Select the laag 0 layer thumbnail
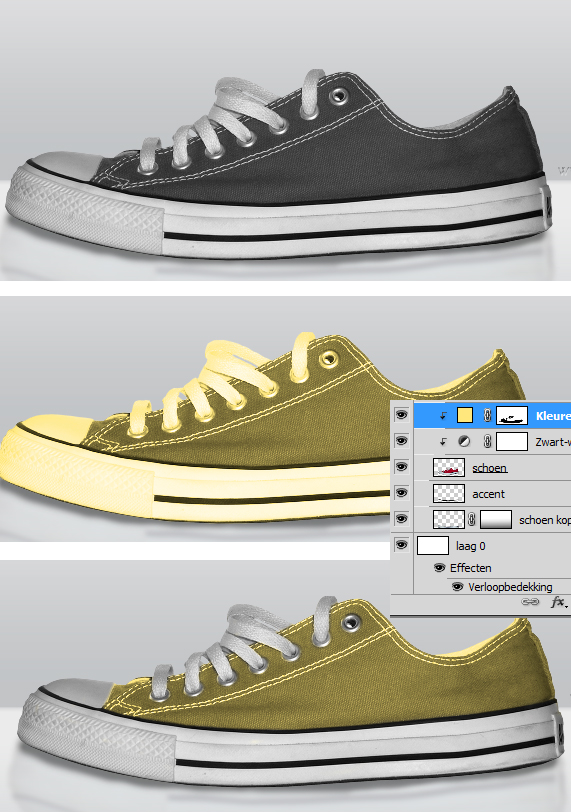 coord(433,545)
